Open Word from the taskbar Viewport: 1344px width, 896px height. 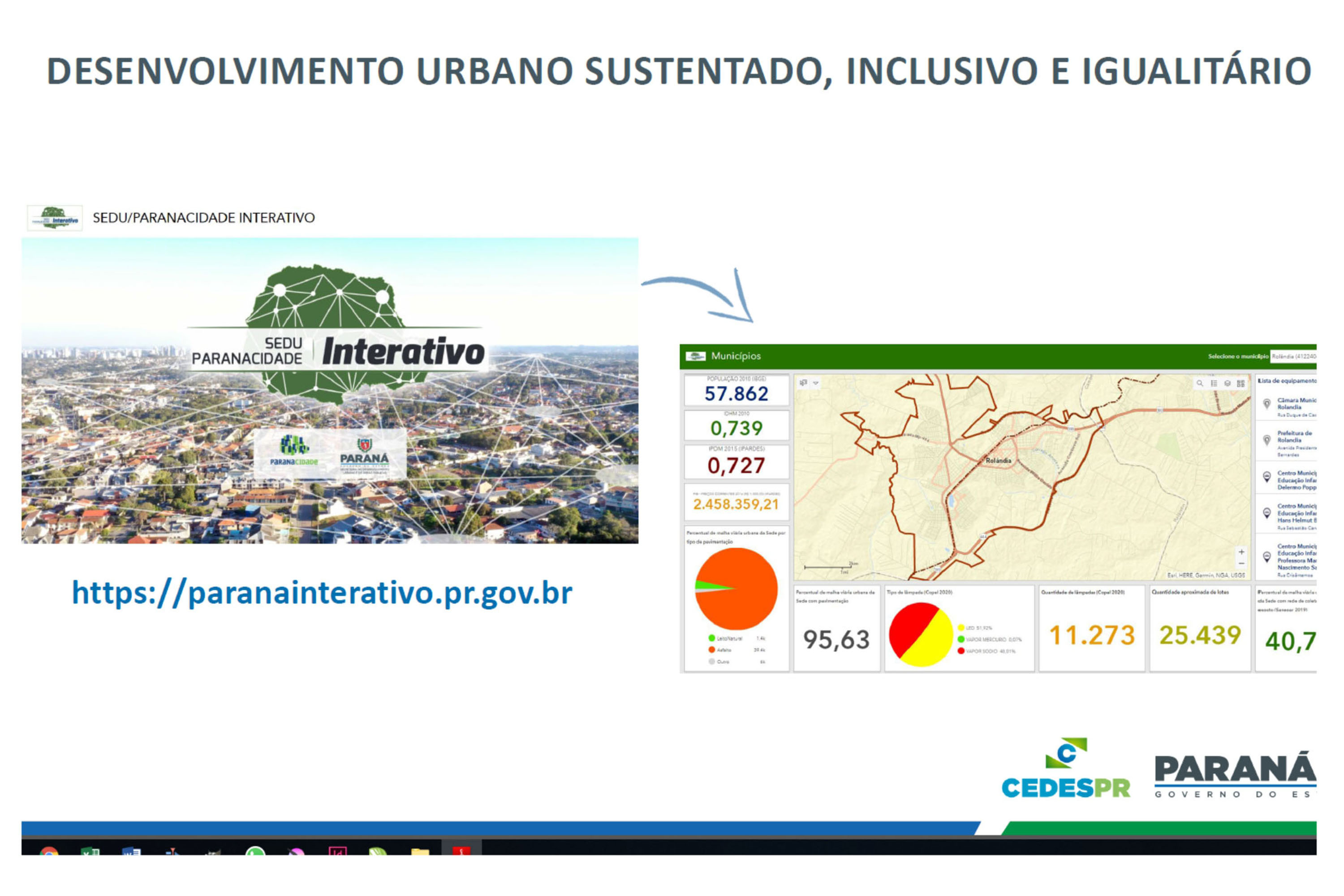131,851
